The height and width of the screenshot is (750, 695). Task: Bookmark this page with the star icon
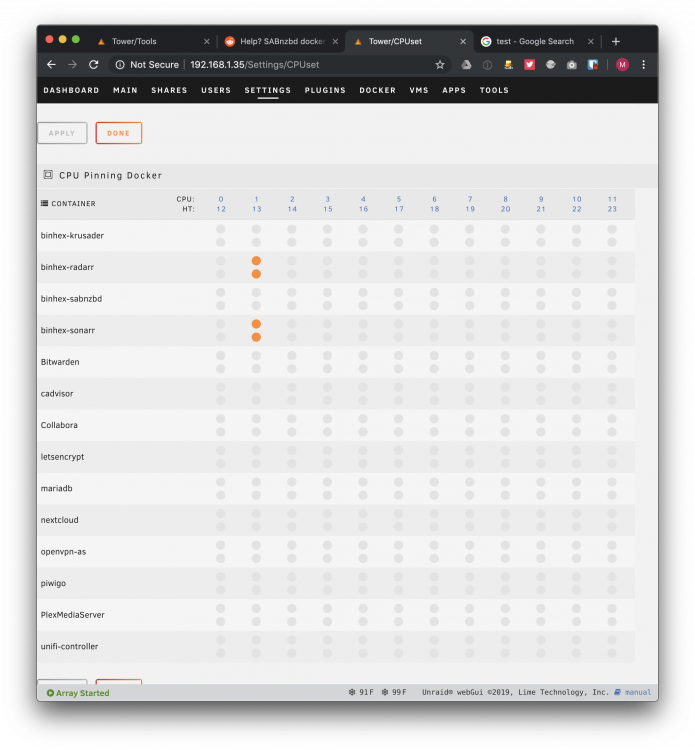(x=440, y=65)
